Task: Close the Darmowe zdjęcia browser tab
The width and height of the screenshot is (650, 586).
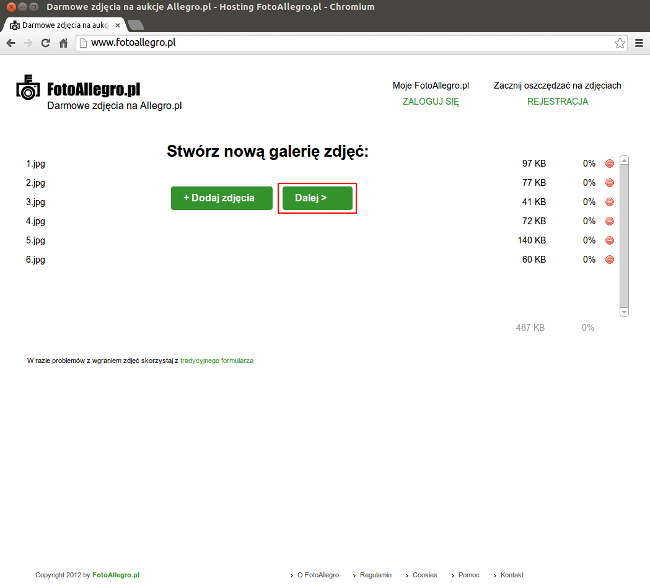Action: [118, 25]
